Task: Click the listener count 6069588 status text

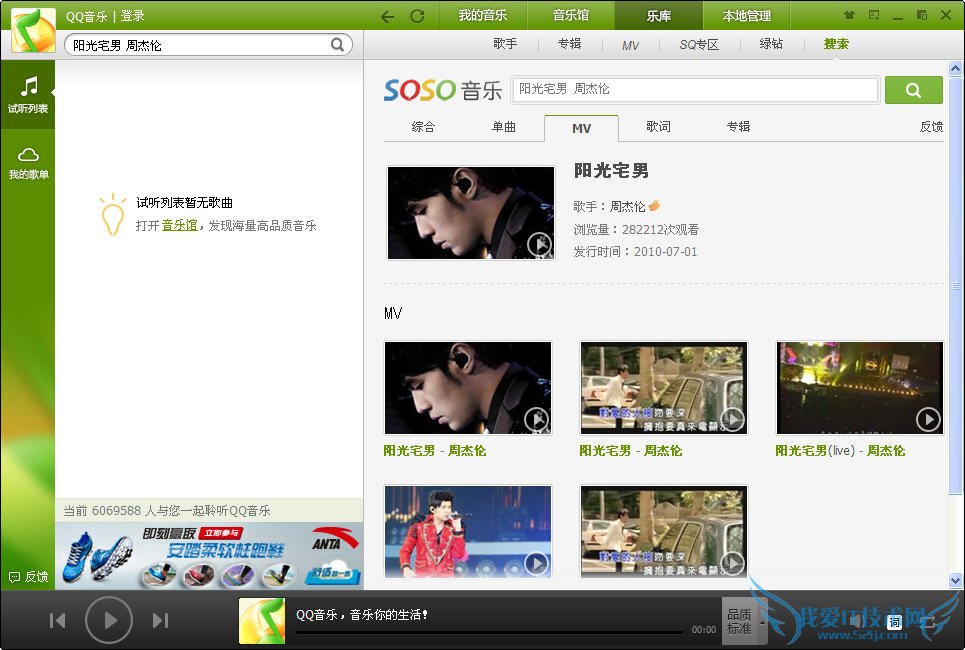Action: (x=167, y=510)
